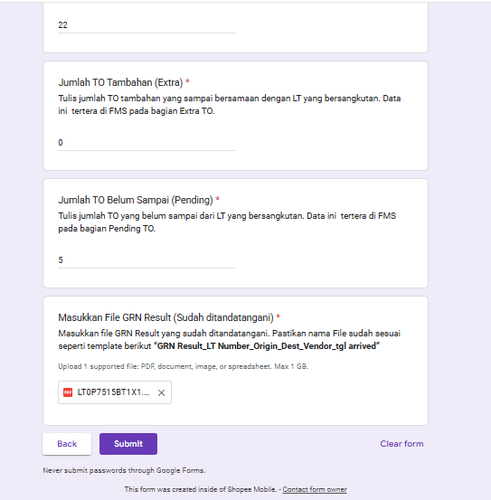Click the bold GRN Result template filename text

point(267,346)
